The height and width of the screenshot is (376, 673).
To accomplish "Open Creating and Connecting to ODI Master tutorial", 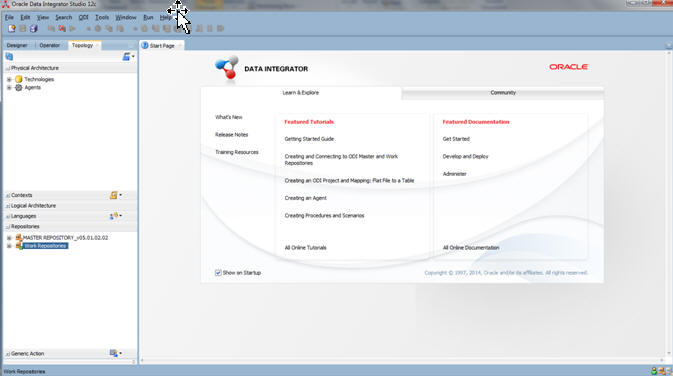I will point(341,160).
